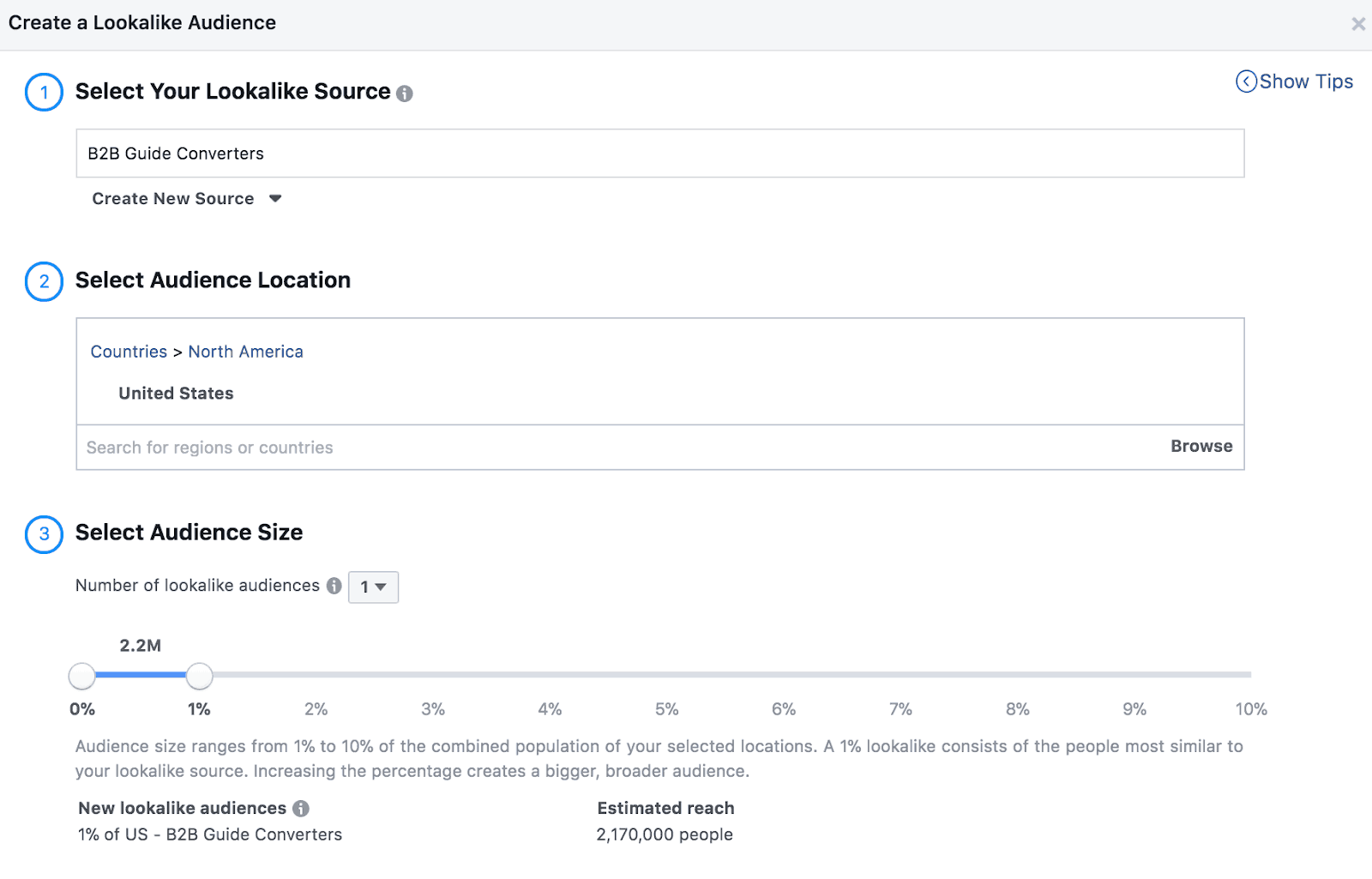Open the Countries breadcrumb link
This screenshot has width=1372, height=879.
129,352
